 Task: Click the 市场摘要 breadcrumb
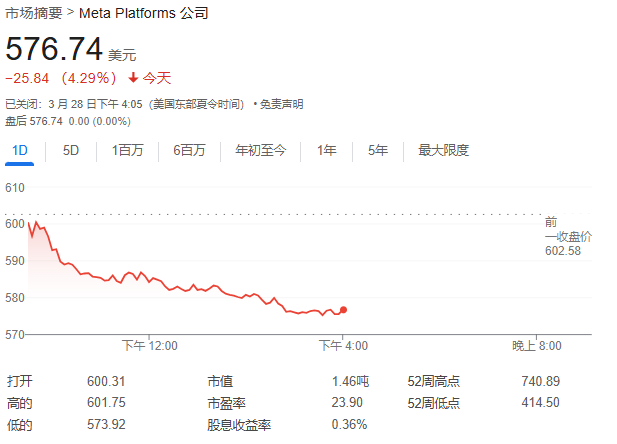(x=33, y=13)
